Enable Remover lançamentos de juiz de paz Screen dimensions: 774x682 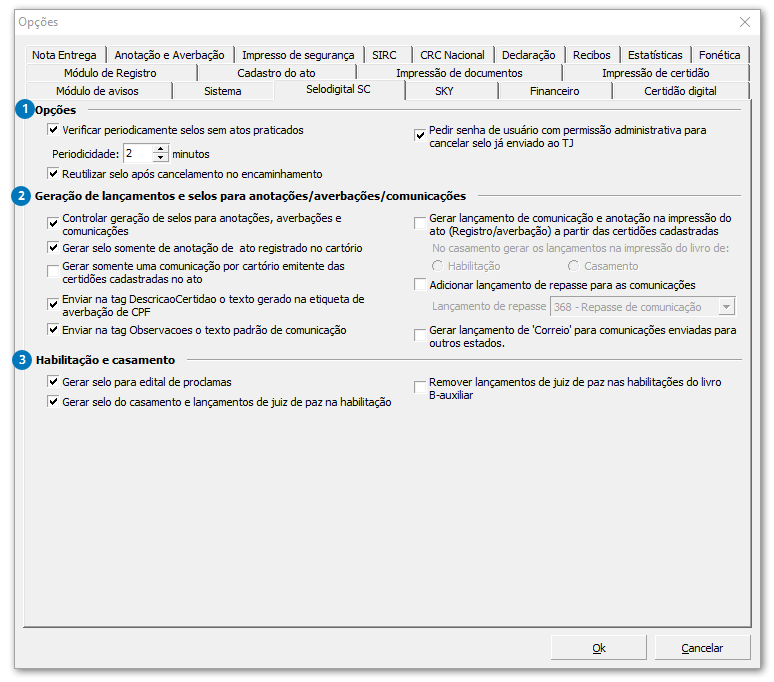(420, 387)
